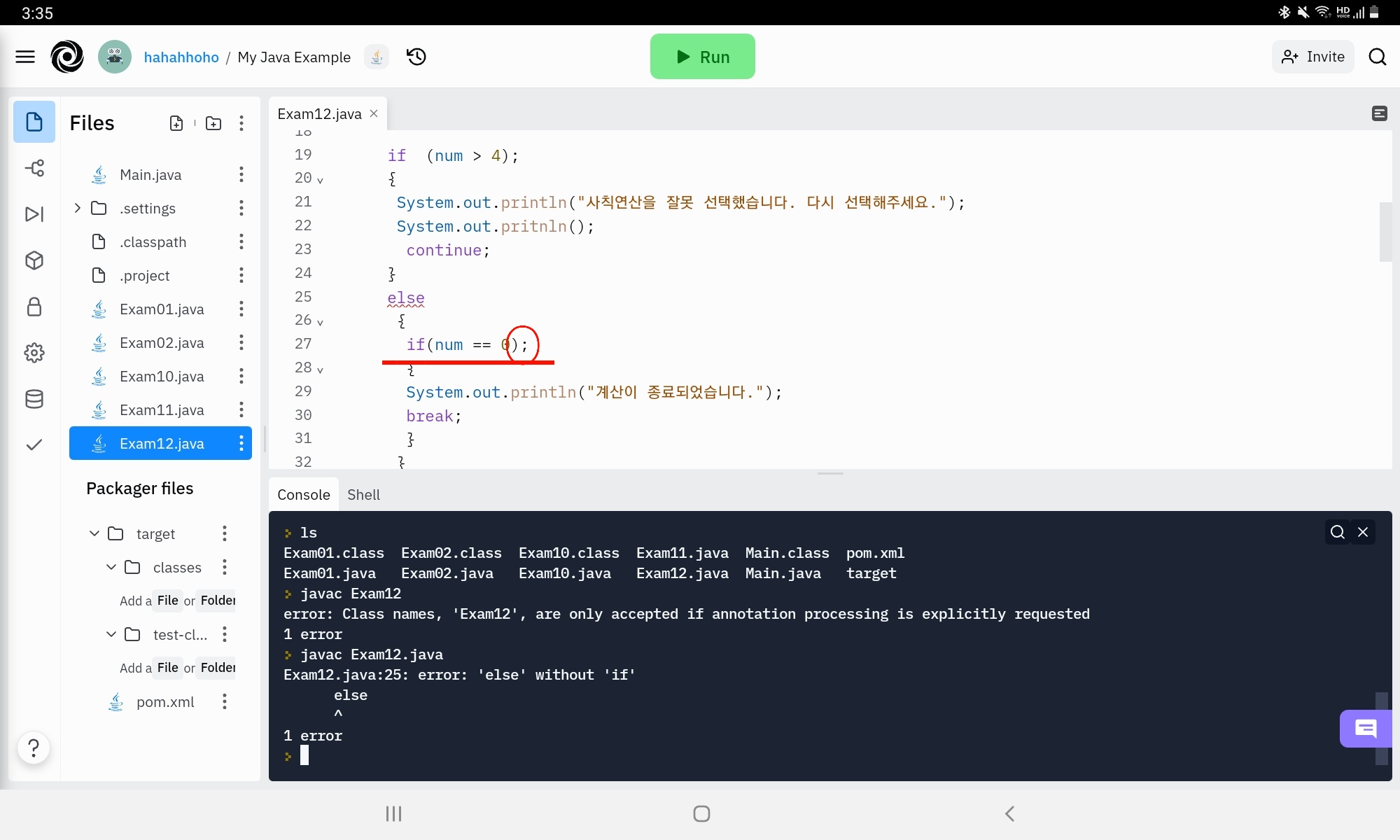Add a File under classes folder
This screenshot has width=1400, height=840.
click(x=167, y=601)
